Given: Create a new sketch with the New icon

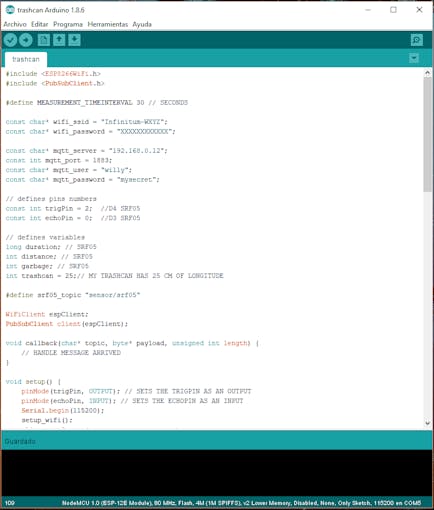Looking at the screenshot, I should tap(44, 40).
